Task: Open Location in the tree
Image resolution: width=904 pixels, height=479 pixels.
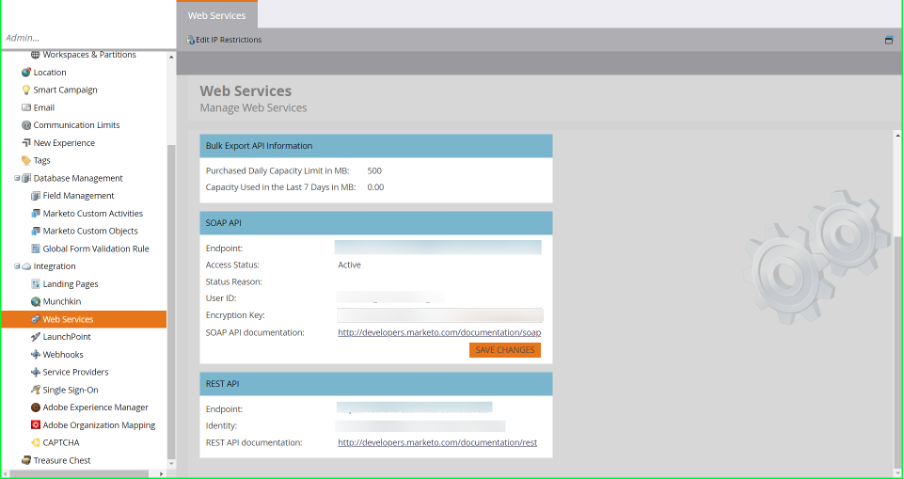Action: click(50, 72)
